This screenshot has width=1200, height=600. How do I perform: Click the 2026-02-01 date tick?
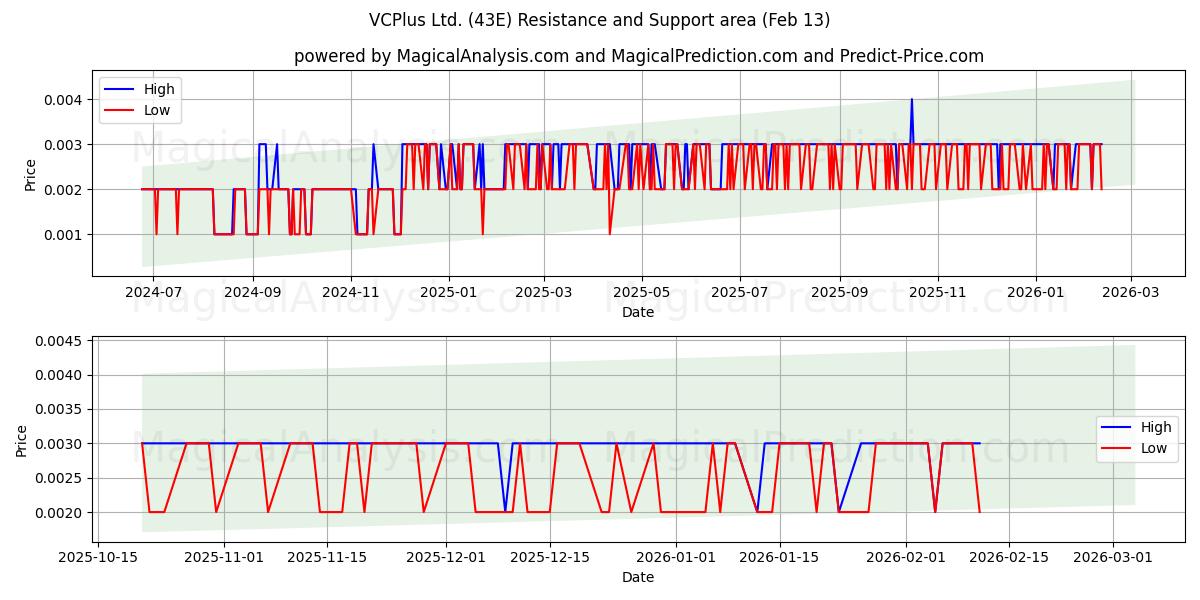pos(906,558)
